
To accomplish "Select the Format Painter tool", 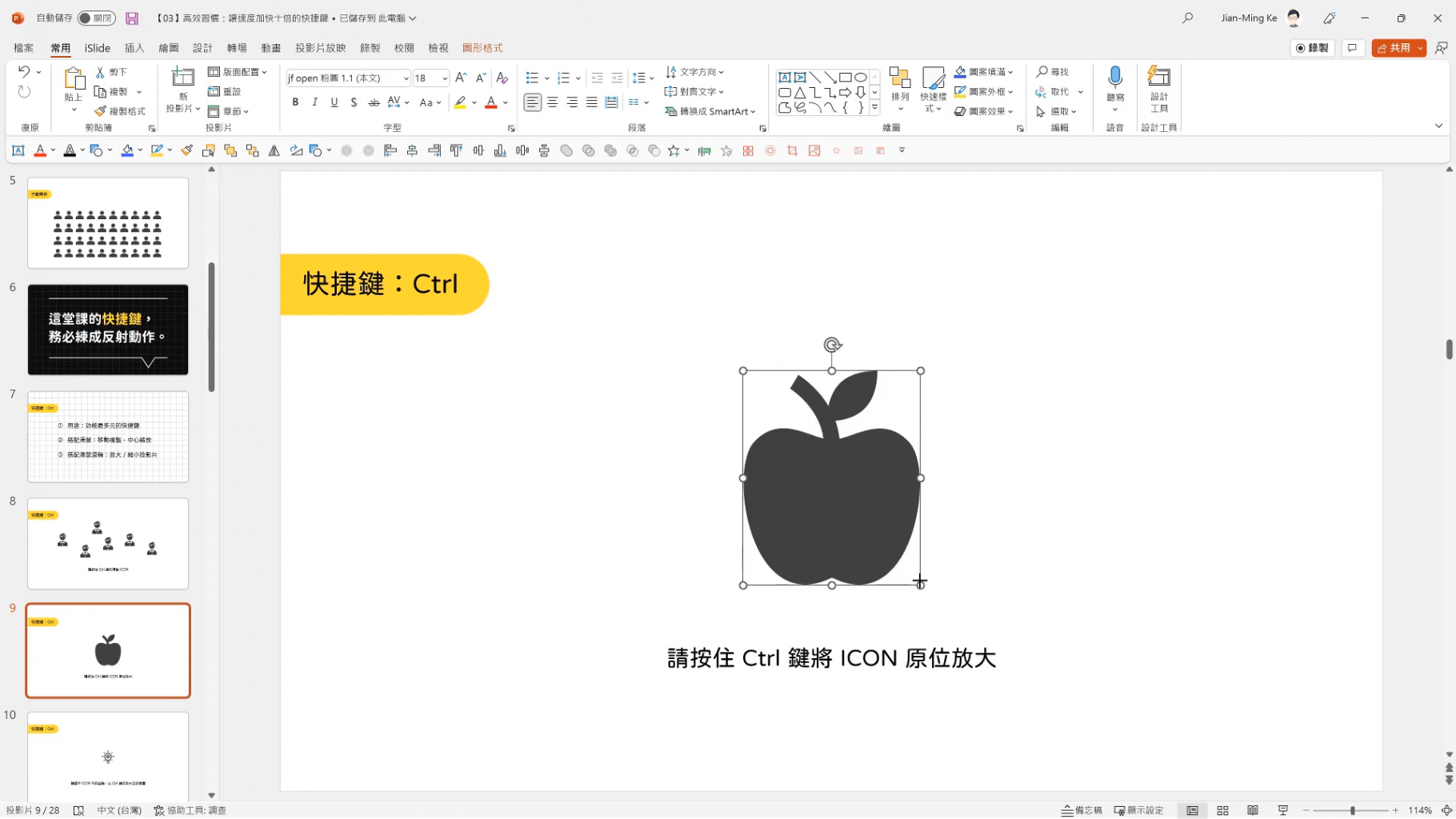I will pyautogui.click(x=122, y=110).
